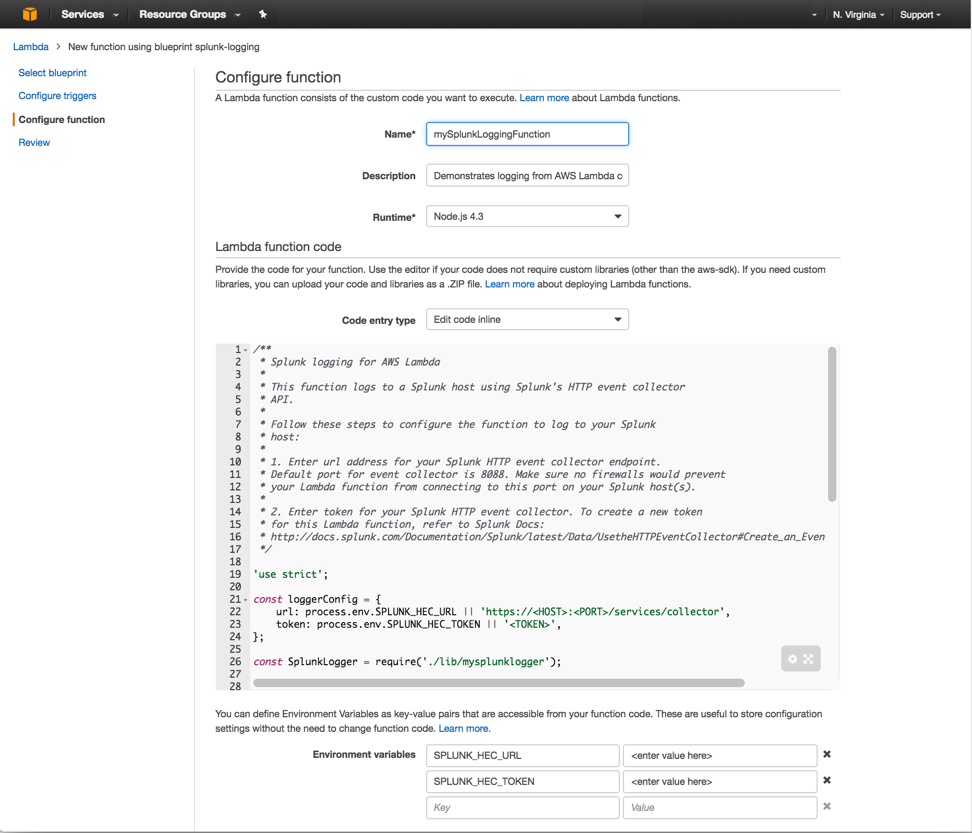Select the Configure function step
972x833 pixels.
62,119
